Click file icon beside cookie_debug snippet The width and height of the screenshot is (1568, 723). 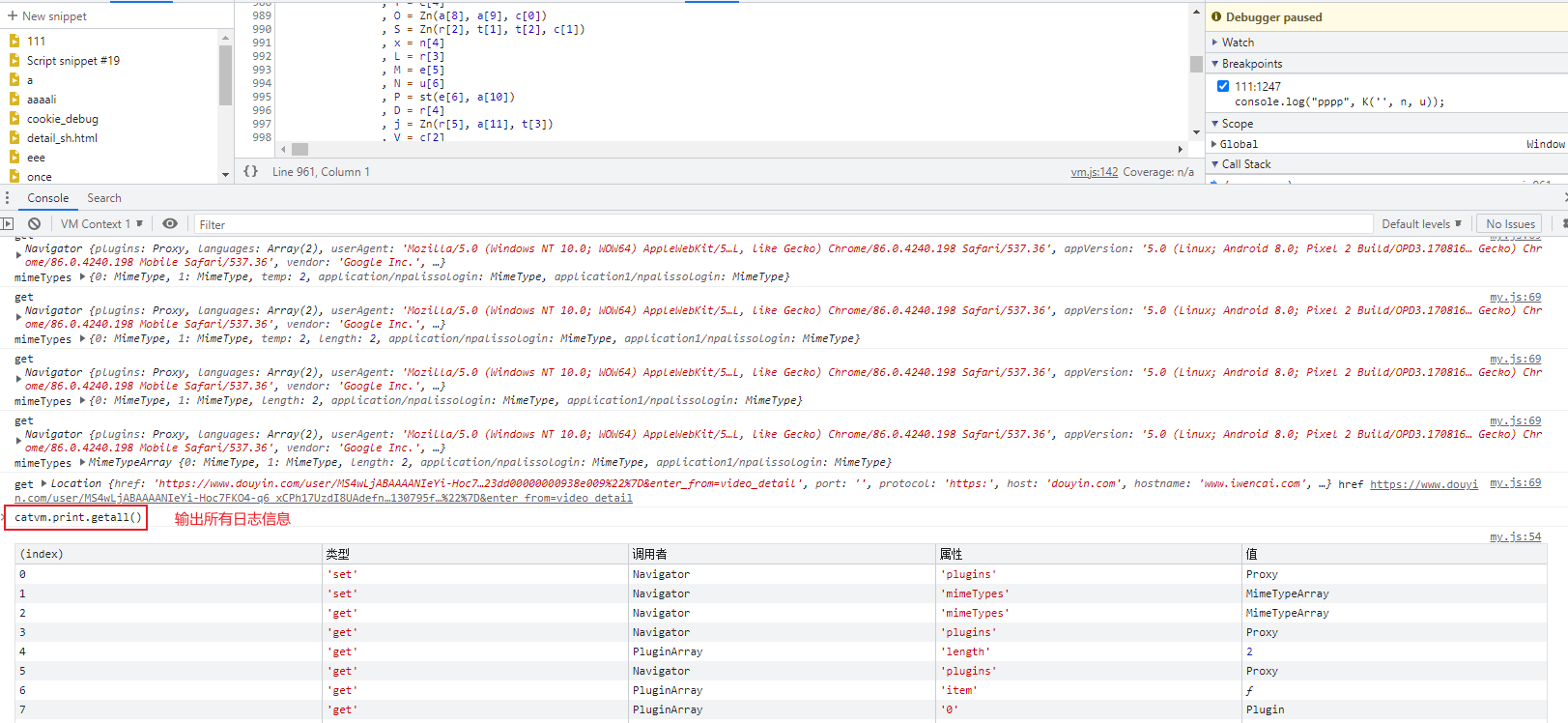pos(14,118)
